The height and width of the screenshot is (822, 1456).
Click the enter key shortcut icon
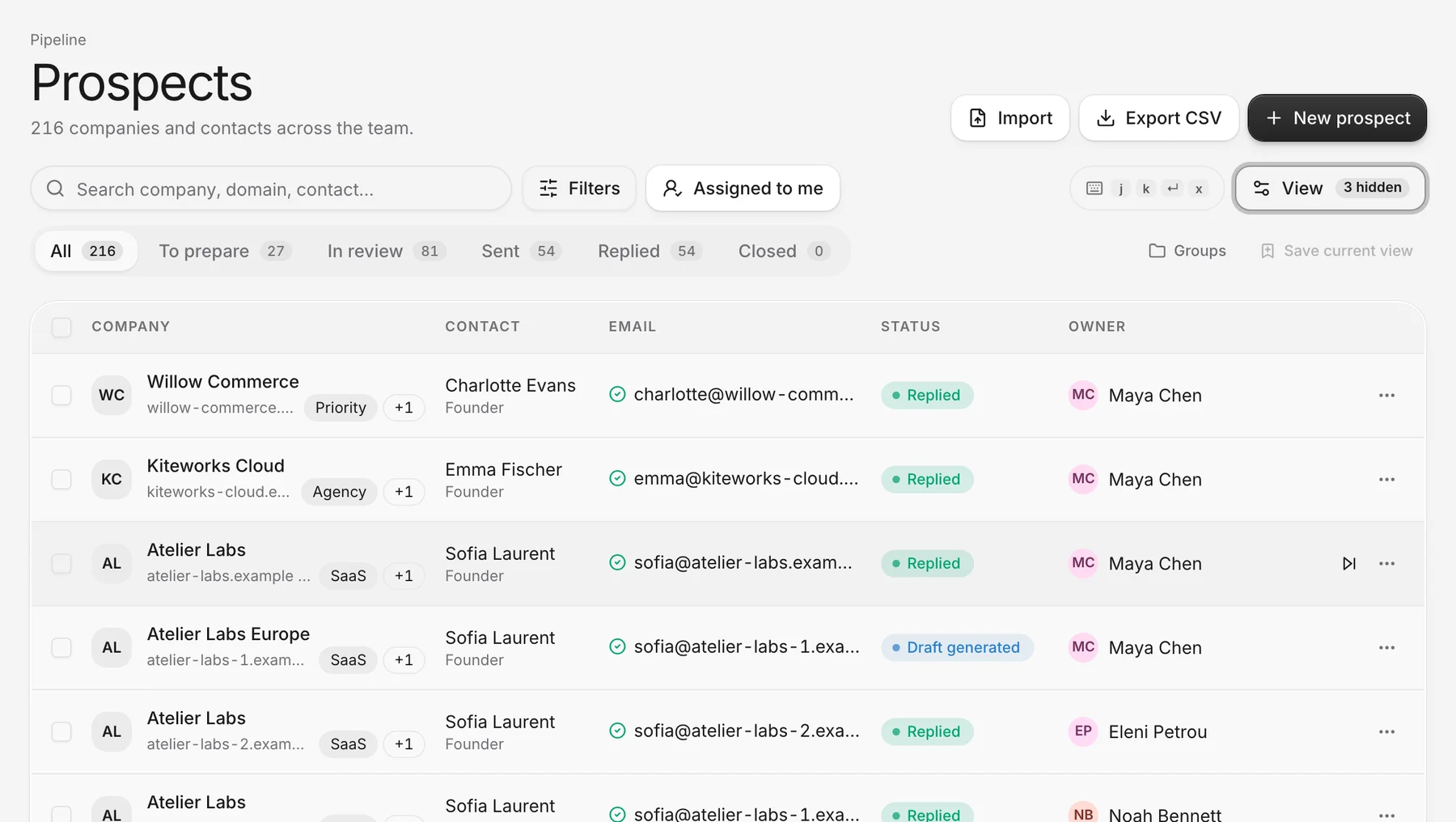(x=1173, y=189)
